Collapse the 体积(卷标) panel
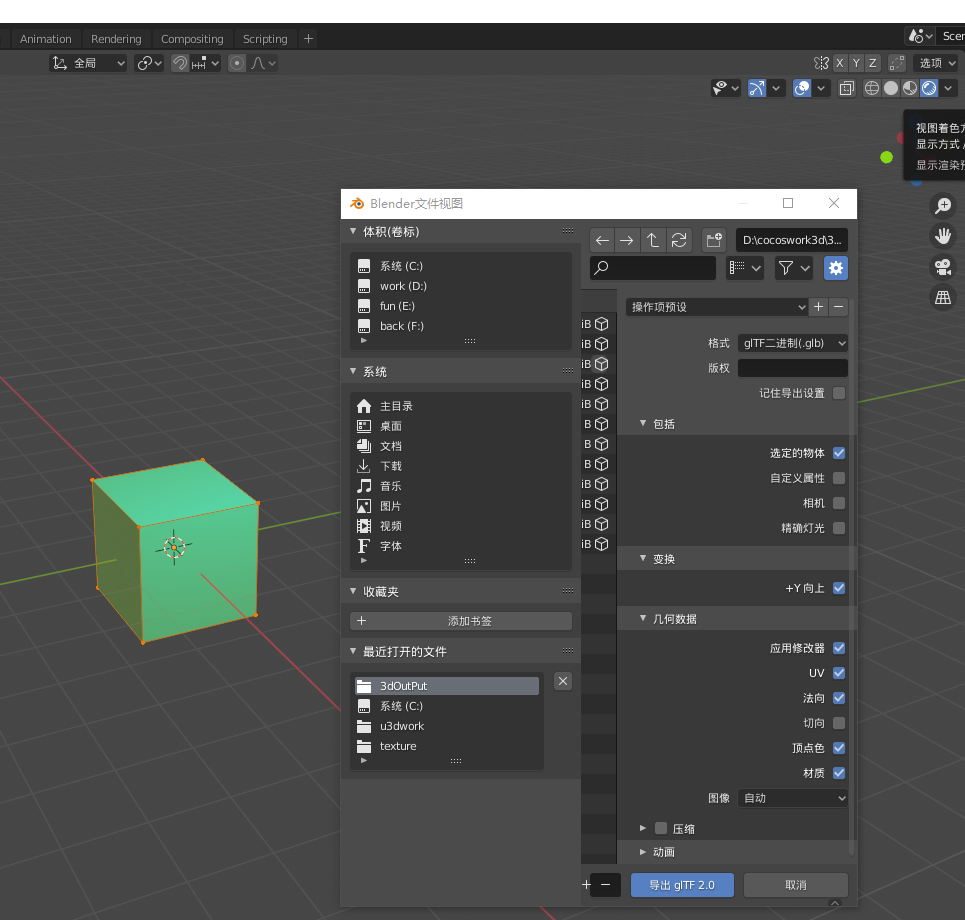Image resolution: width=965 pixels, height=920 pixels. point(353,231)
